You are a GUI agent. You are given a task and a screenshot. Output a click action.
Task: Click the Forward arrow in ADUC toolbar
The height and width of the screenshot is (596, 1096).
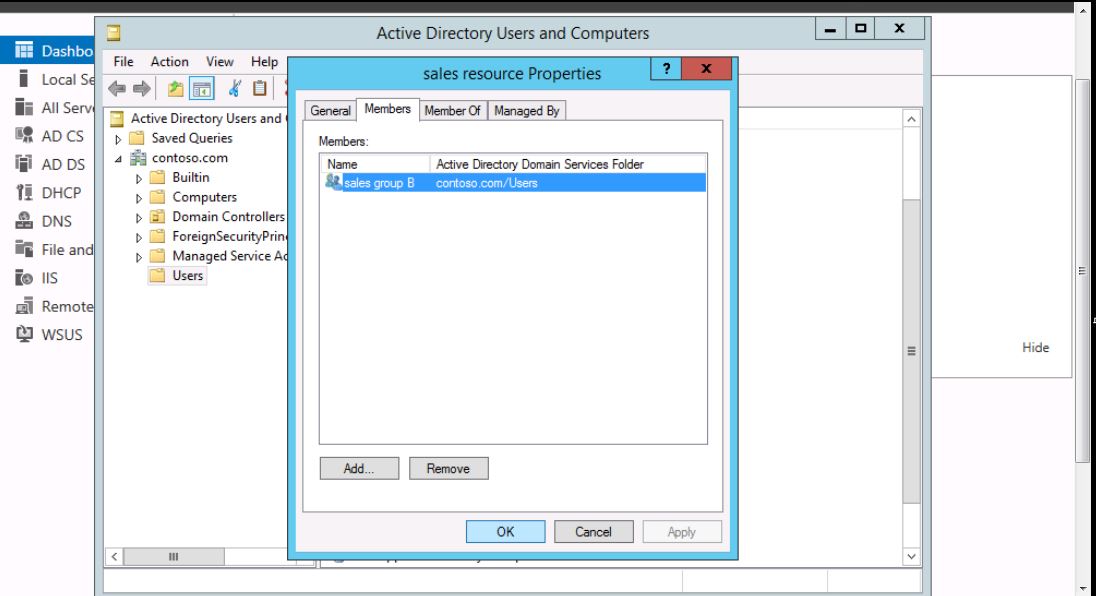click(142, 89)
